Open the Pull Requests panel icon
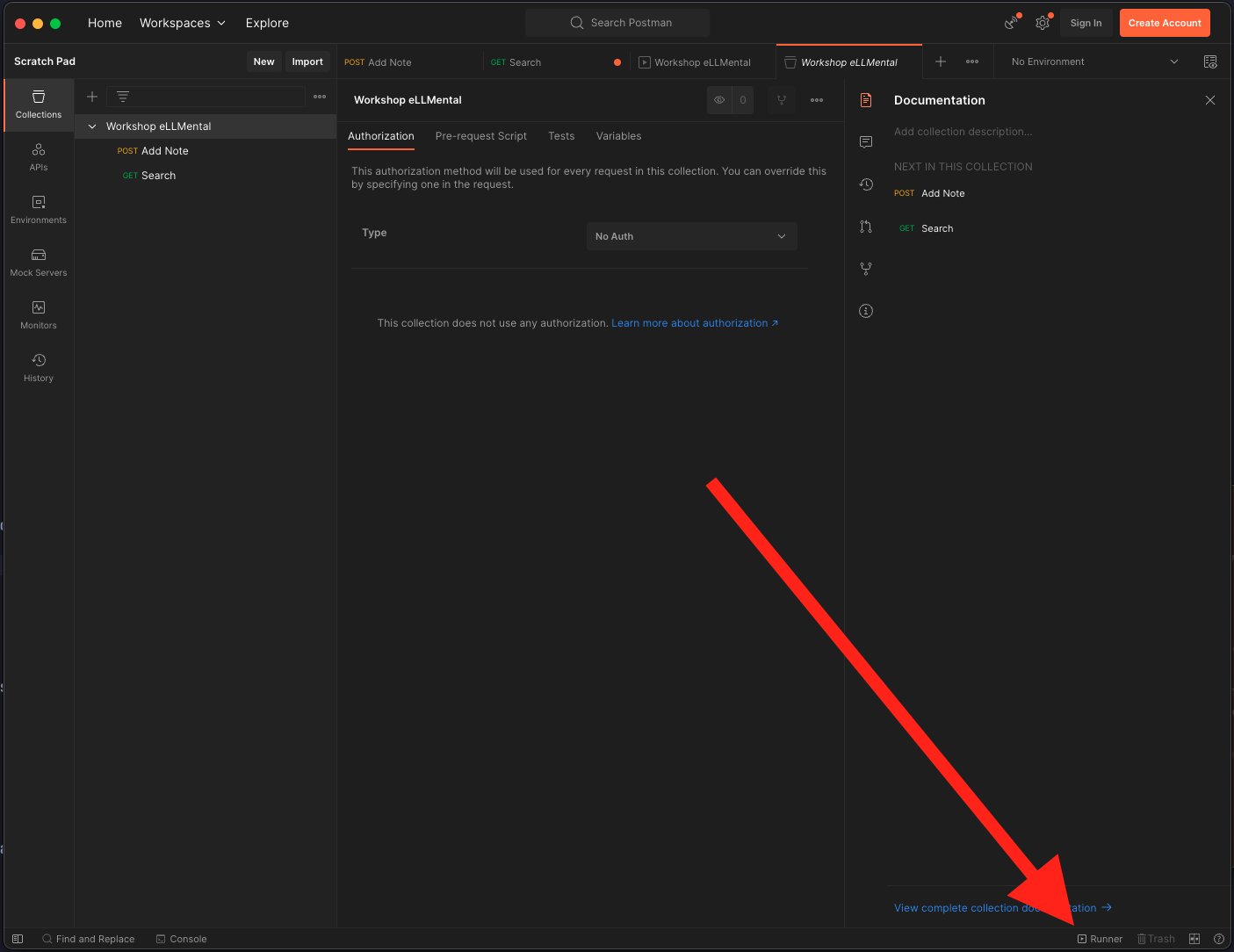The width and height of the screenshot is (1234, 952). 866,227
